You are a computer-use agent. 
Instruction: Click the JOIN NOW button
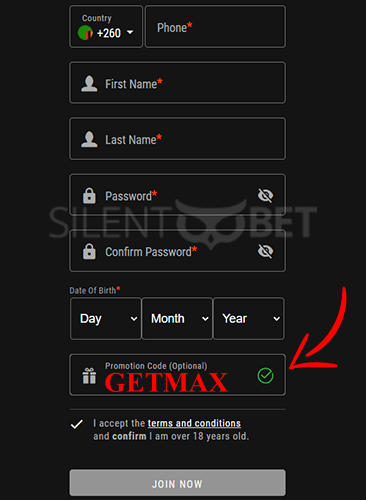pos(177,483)
